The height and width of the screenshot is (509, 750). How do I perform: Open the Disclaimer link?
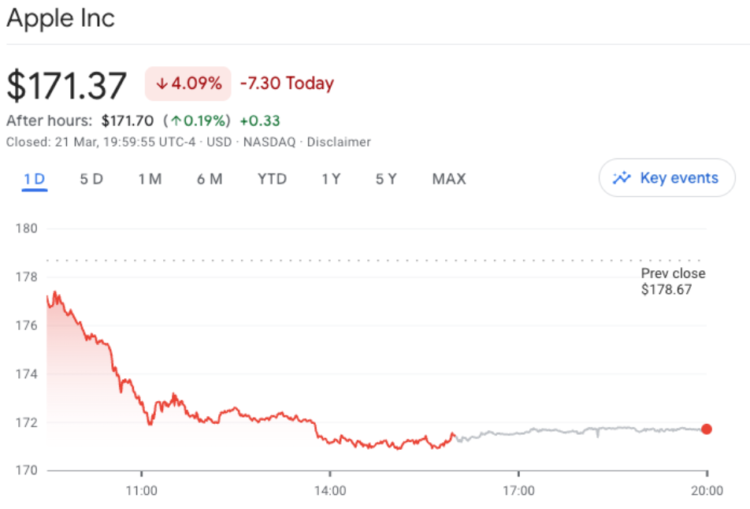click(x=337, y=142)
